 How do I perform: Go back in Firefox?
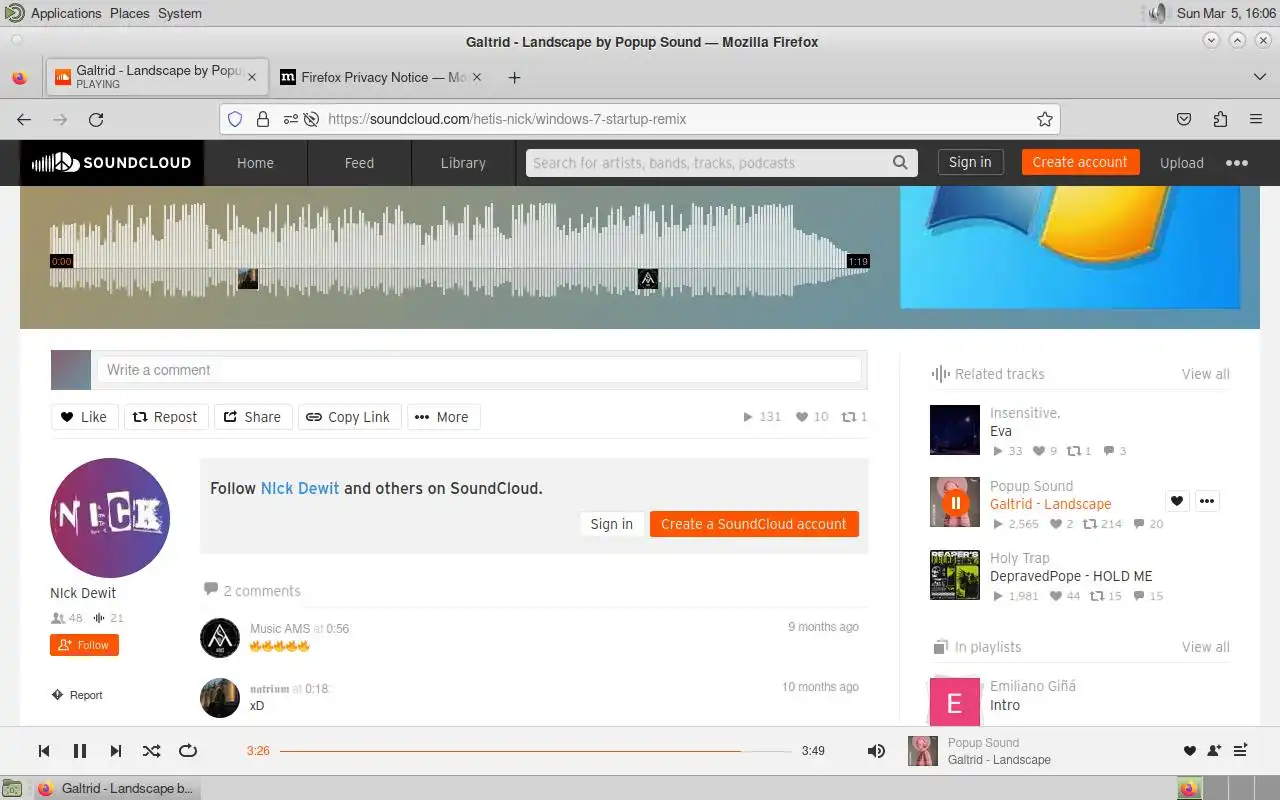tap(24, 119)
